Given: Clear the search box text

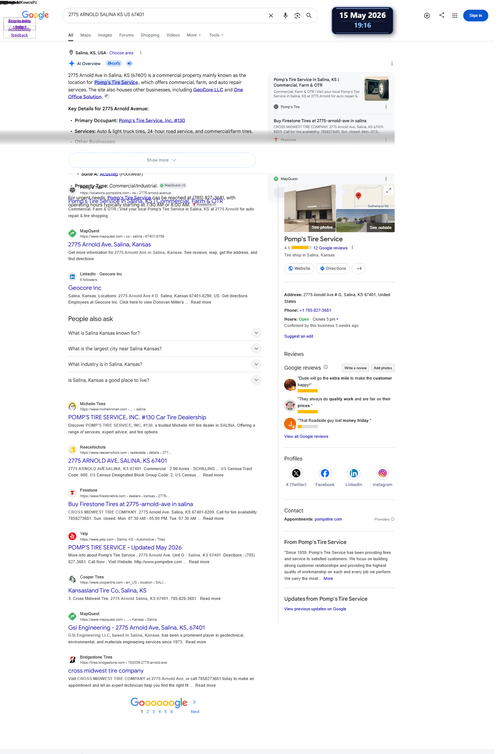Looking at the screenshot, I should coord(271,15).
